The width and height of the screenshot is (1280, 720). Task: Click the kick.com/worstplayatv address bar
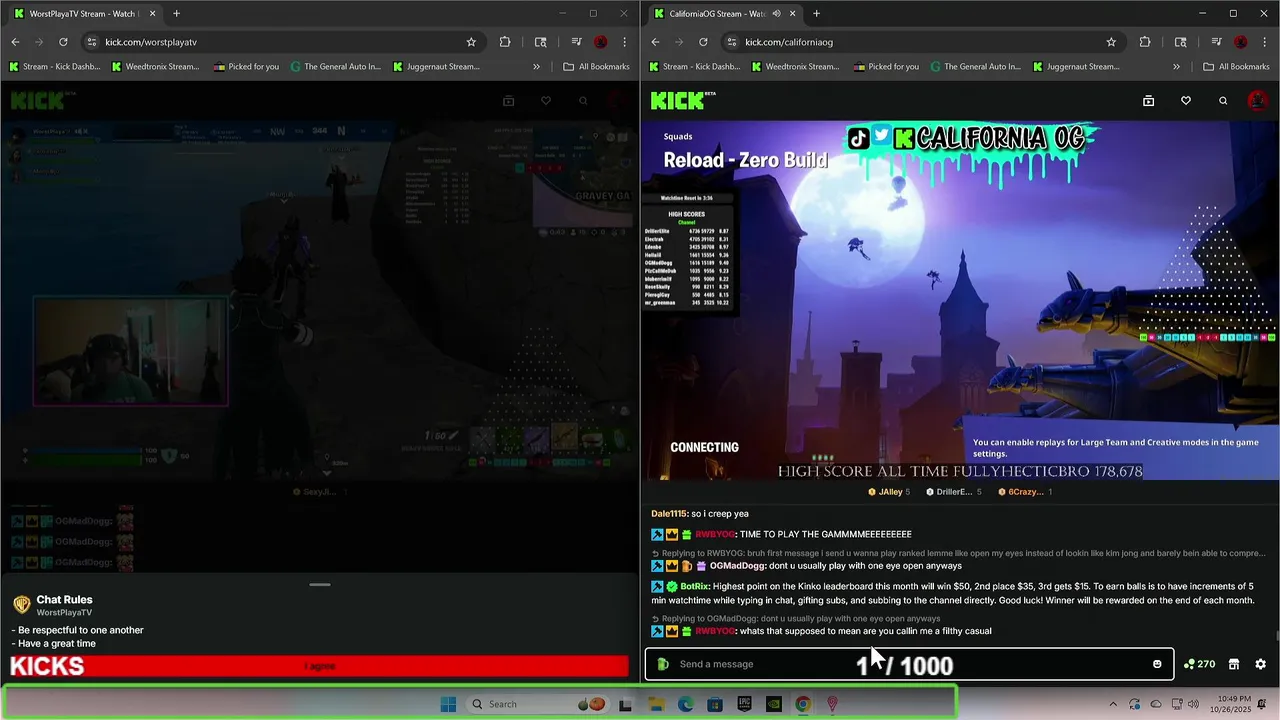(280, 42)
